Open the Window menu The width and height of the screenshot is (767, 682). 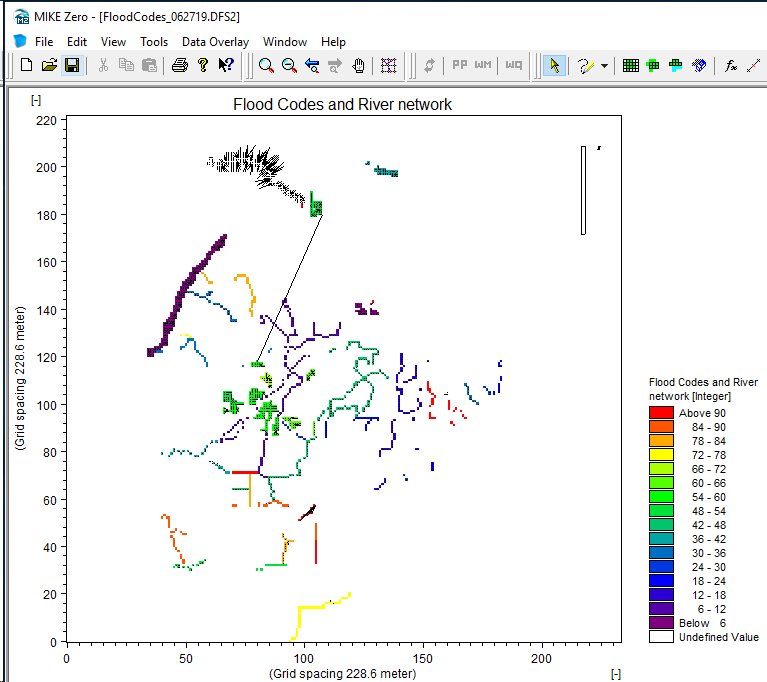(285, 42)
